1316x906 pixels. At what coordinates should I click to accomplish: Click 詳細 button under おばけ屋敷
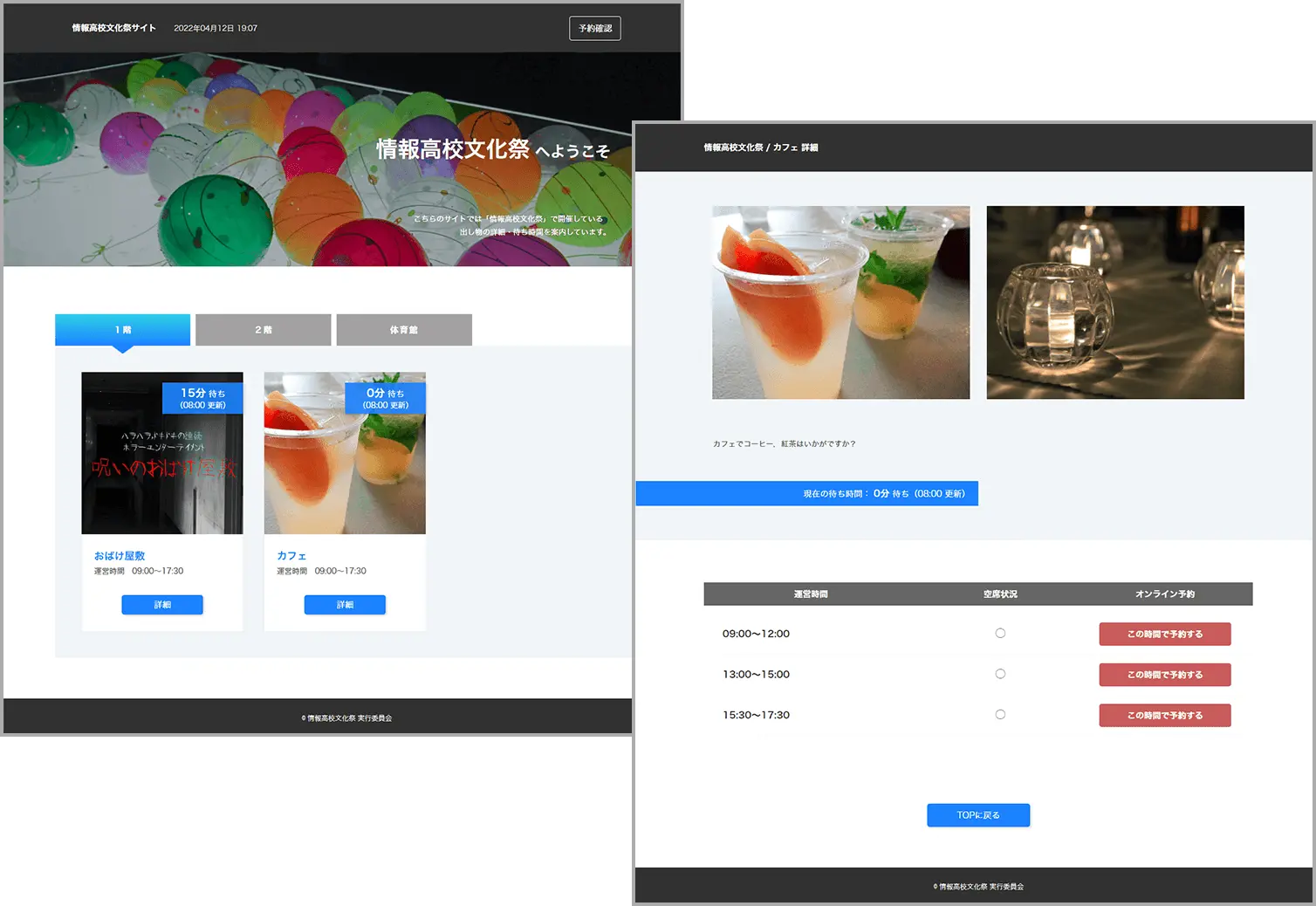162,605
